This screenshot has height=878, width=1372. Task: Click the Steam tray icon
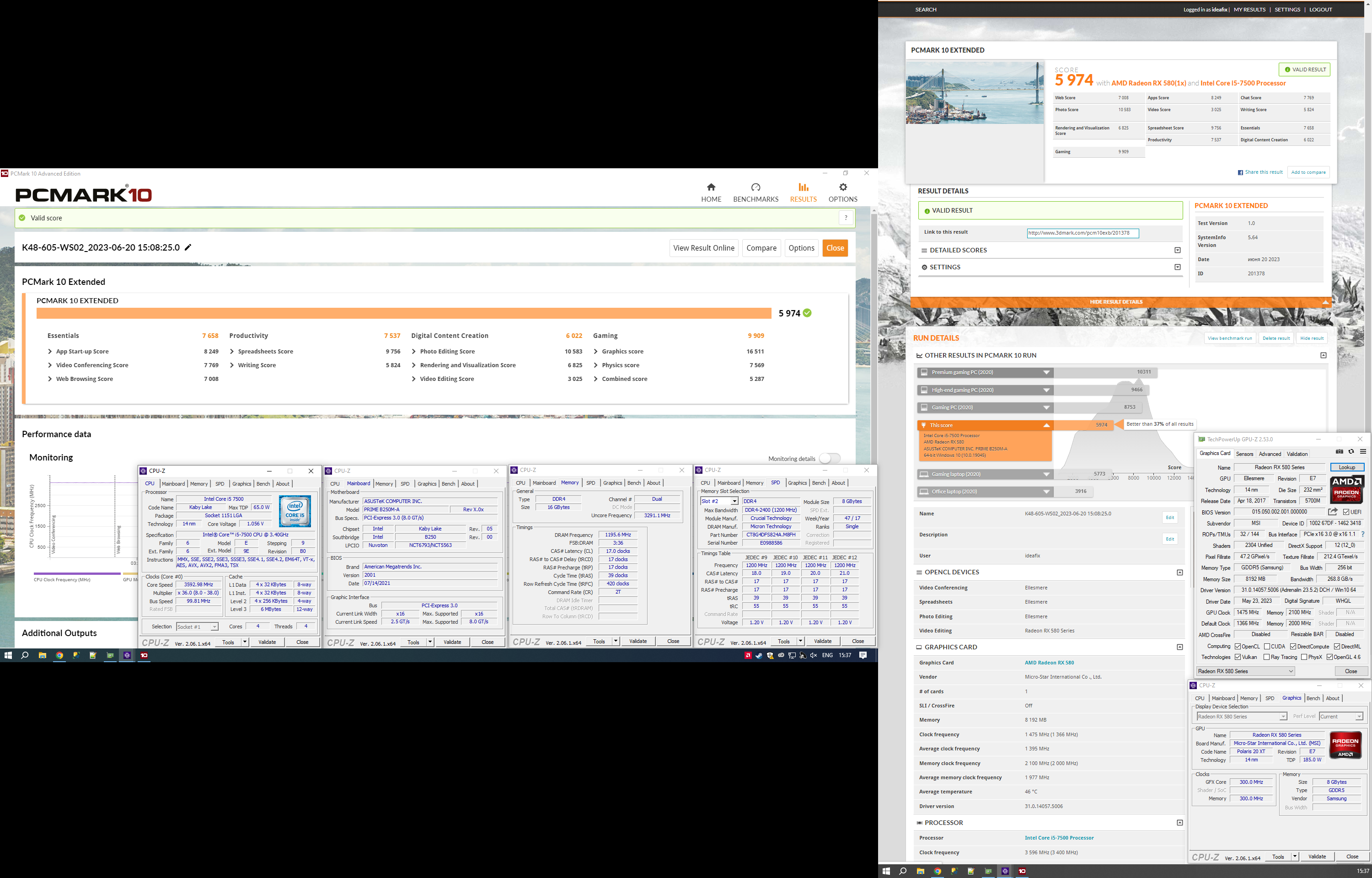pos(759,655)
